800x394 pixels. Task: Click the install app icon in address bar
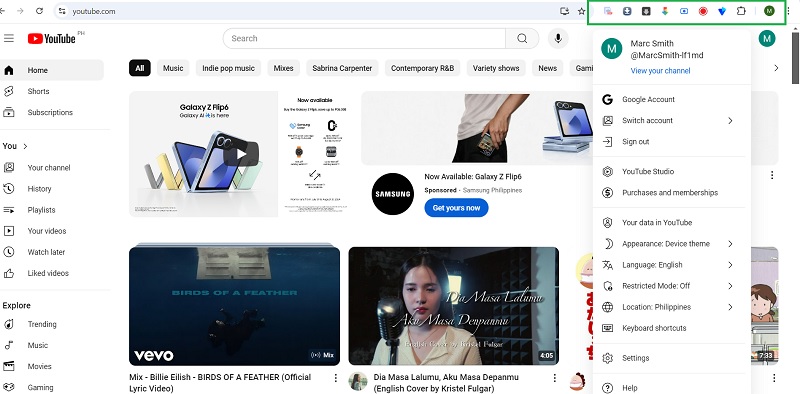pyautogui.click(x=564, y=11)
